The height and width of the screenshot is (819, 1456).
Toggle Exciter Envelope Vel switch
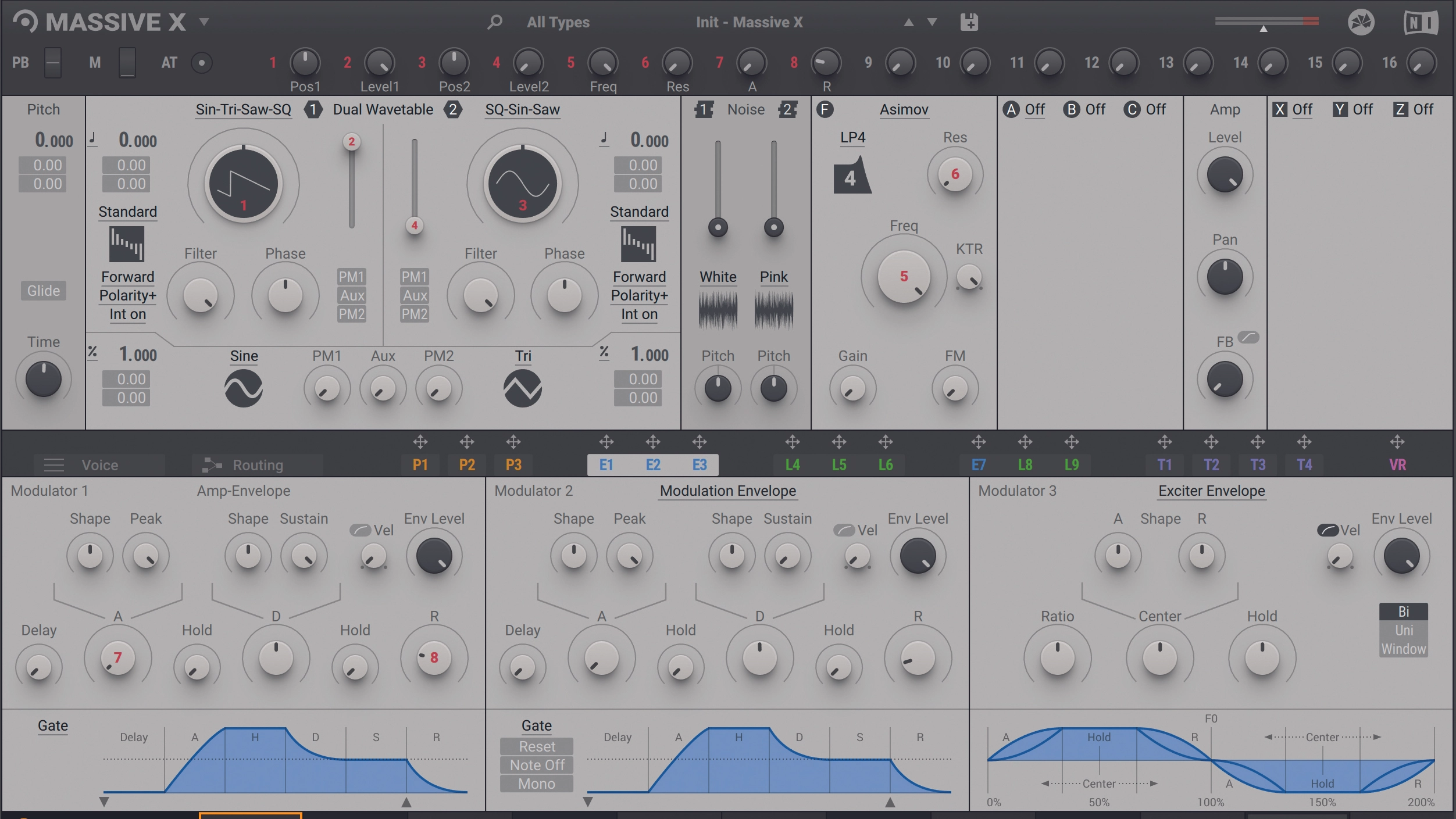point(1327,530)
